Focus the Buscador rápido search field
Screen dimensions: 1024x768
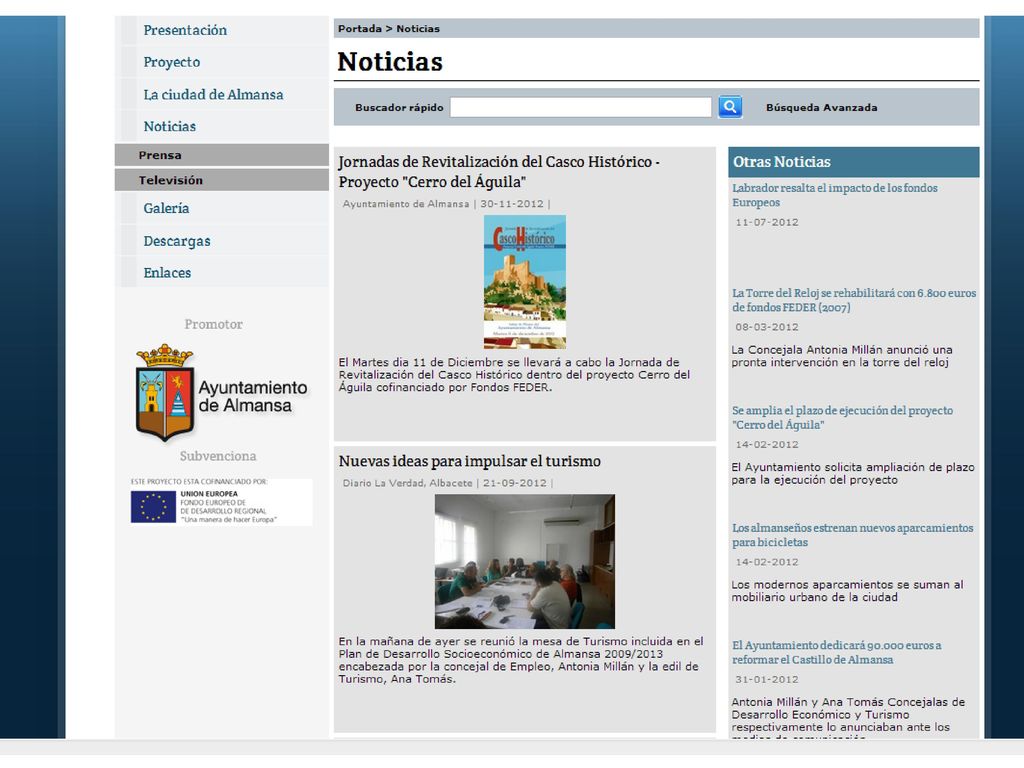(581, 107)
